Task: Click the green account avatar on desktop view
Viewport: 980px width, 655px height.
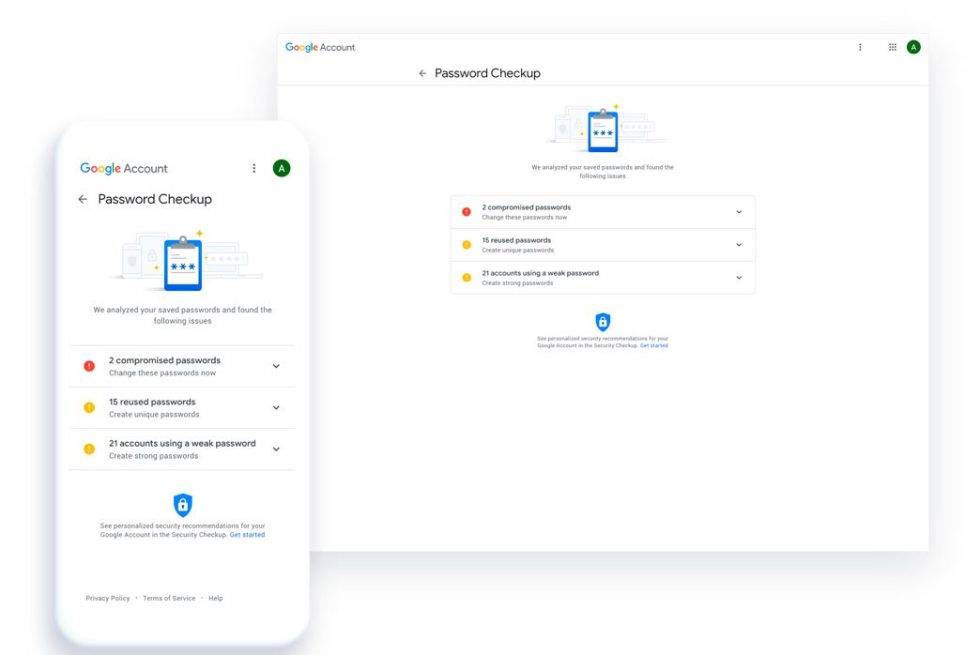Action: point(913,47)
